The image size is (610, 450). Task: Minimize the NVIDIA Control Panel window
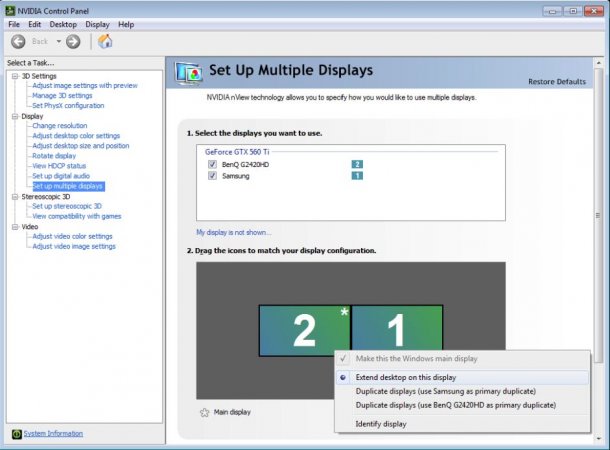click(x=552, y=11)
